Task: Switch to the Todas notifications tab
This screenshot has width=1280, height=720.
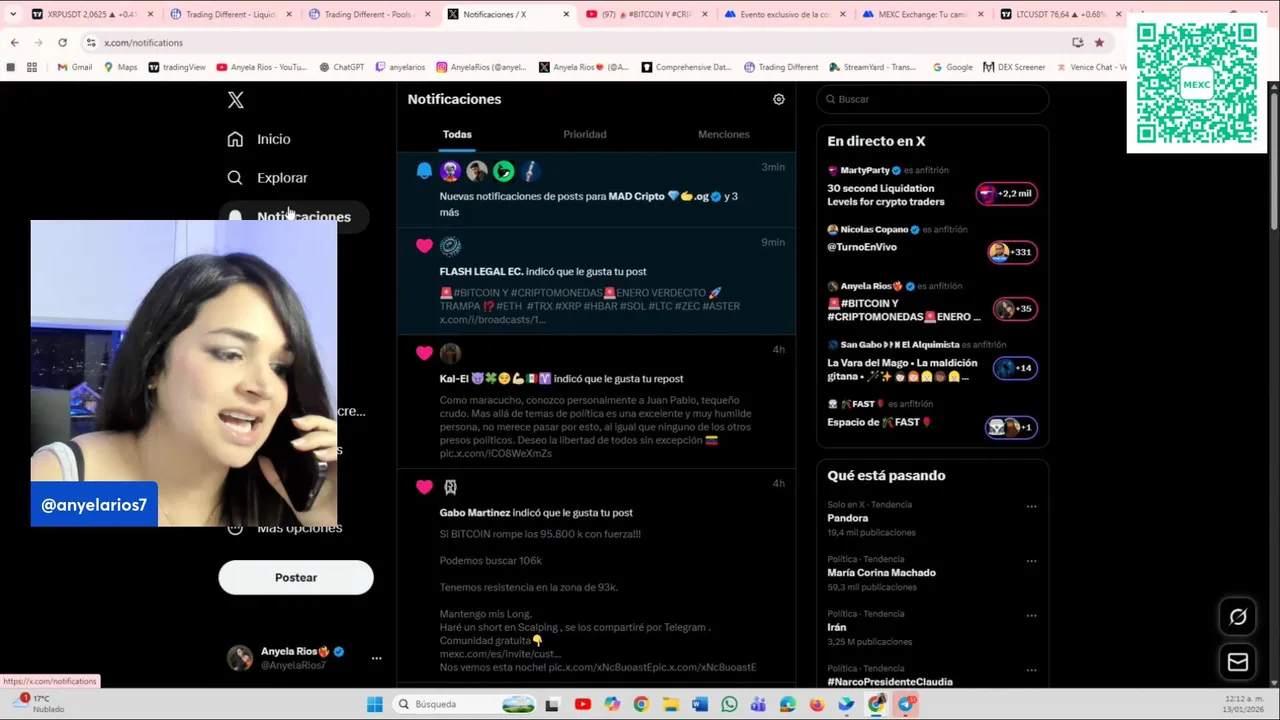Action: [x=457, y=134]
